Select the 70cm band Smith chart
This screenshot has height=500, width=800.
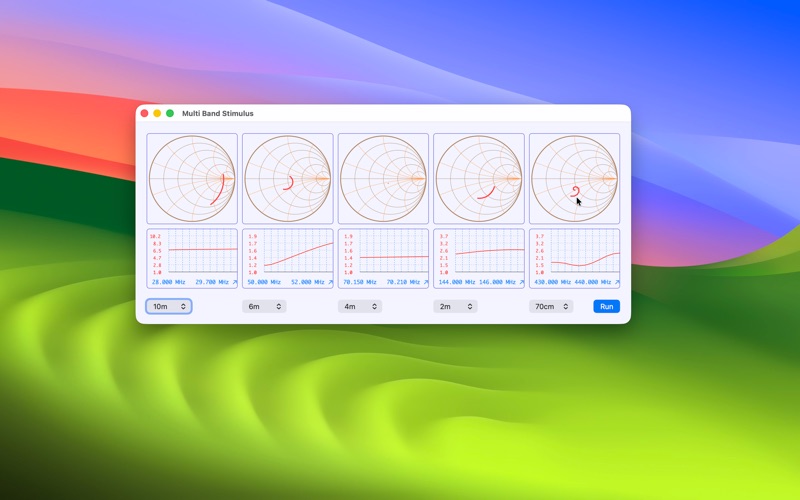[x=574, y=179]
